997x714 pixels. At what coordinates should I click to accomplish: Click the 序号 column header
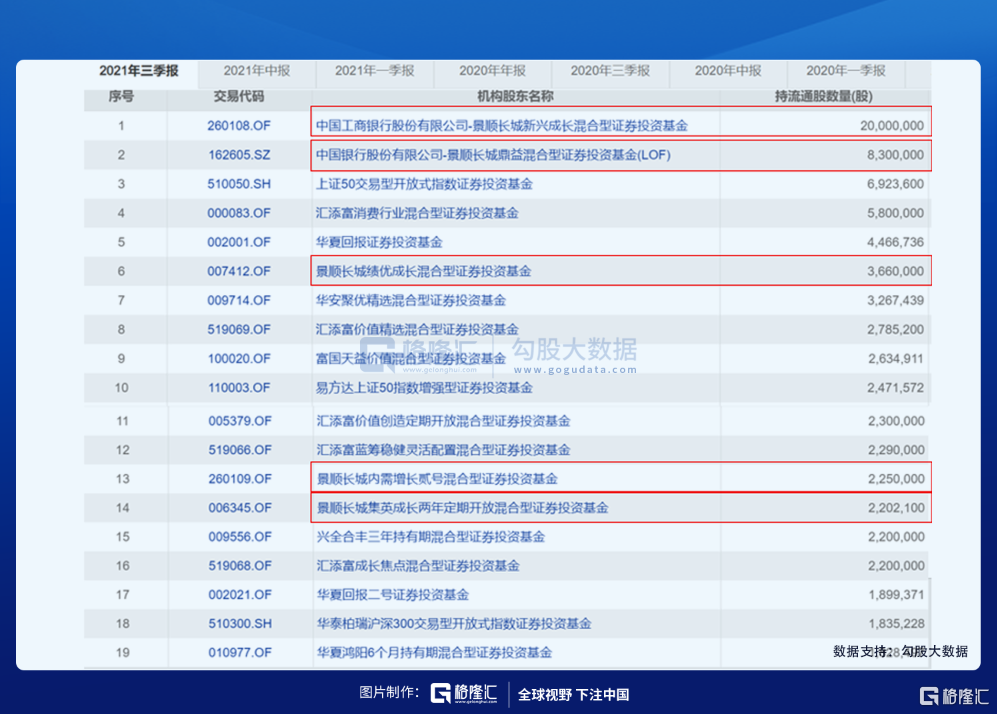(x=121, y=97)
